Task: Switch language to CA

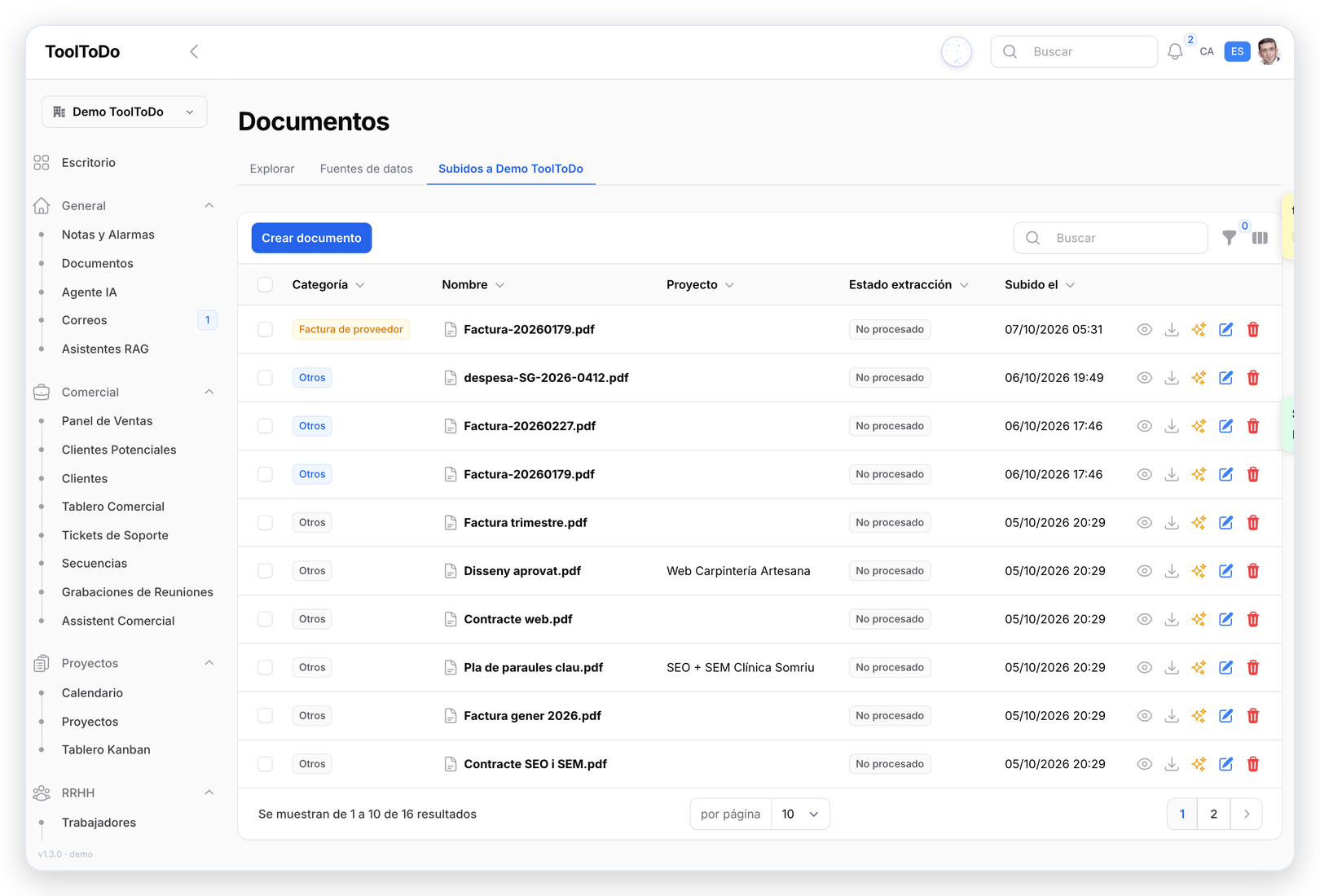Action: (x=1207, y=51)
